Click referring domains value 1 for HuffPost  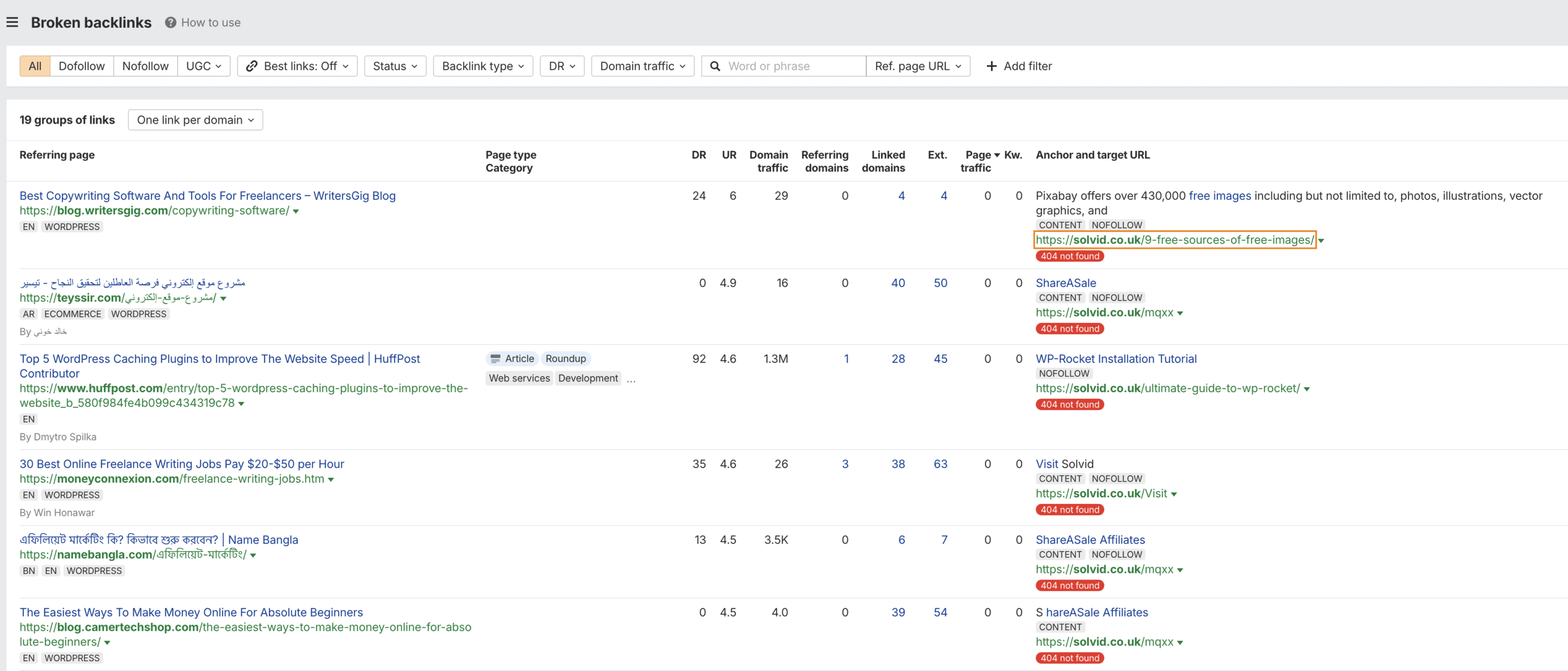(846, 358)
